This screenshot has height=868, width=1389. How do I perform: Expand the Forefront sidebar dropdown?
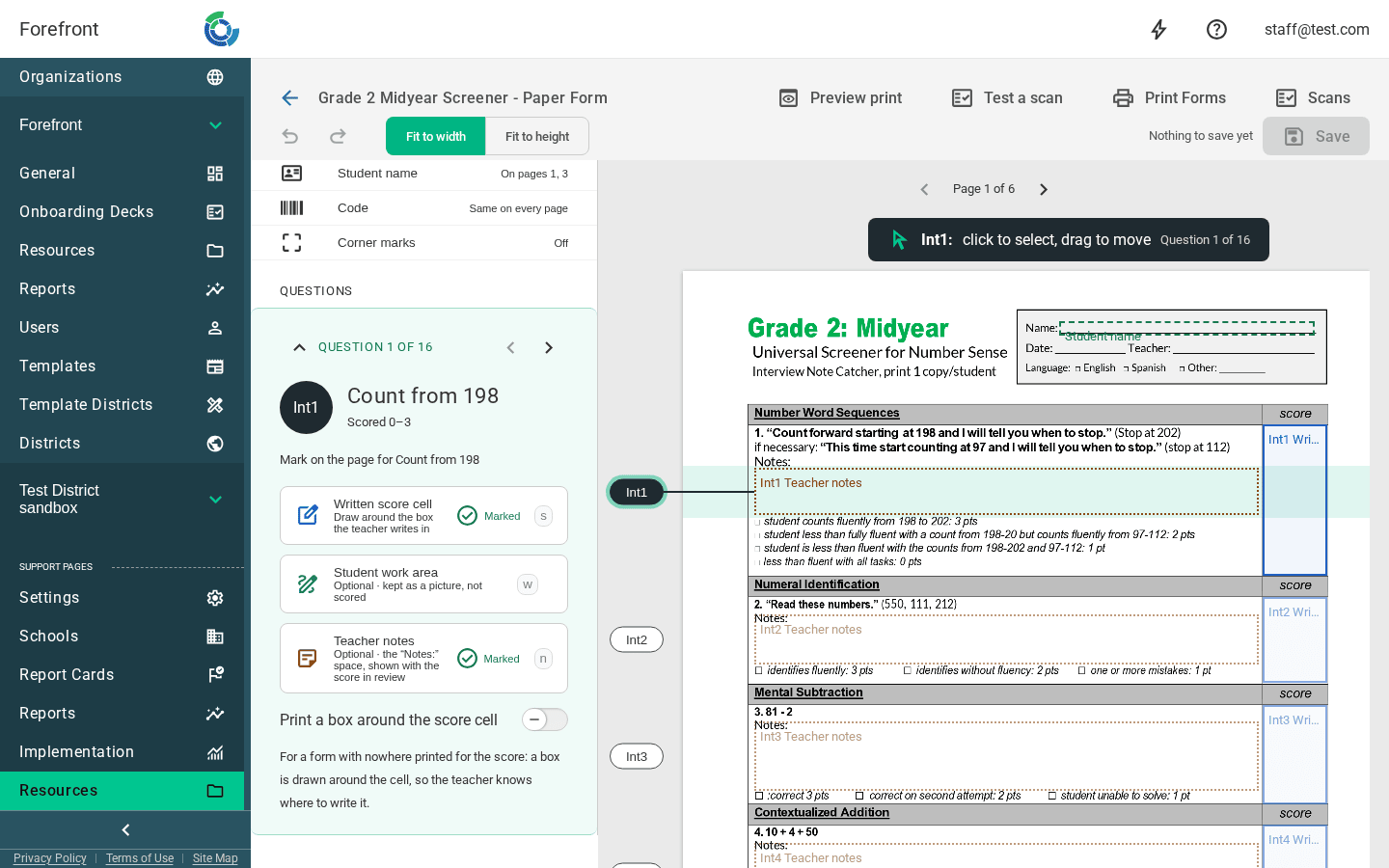coord(215,125)
